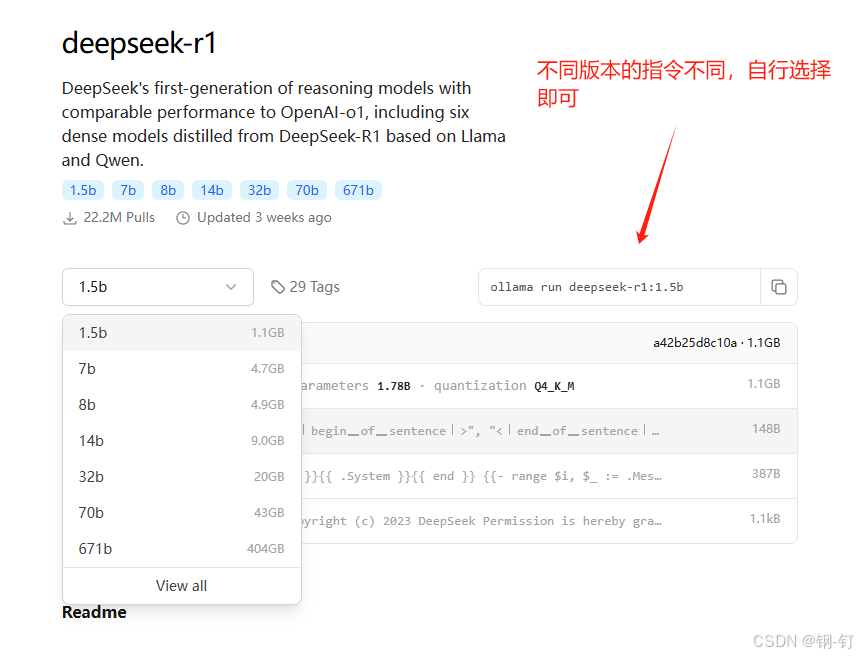
Task: Click the 22.2M Pulls count
Action: click(119, 218)
